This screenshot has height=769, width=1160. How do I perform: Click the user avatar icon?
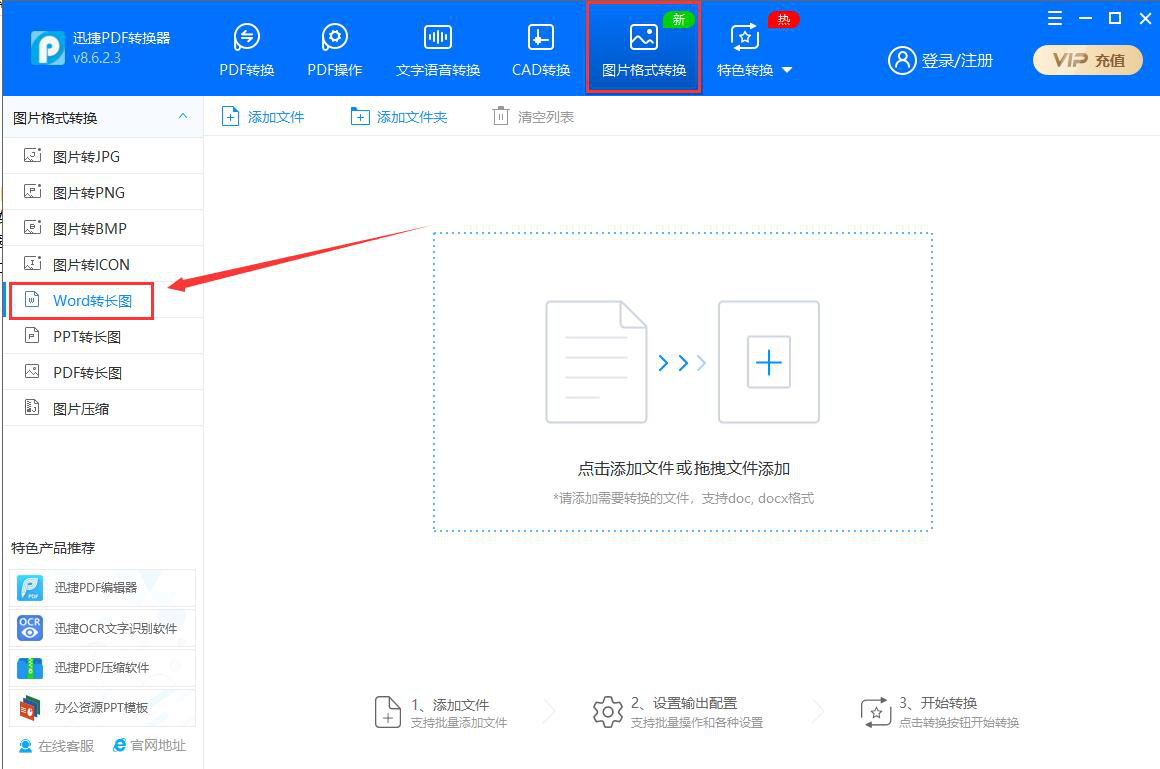point(902,60)
